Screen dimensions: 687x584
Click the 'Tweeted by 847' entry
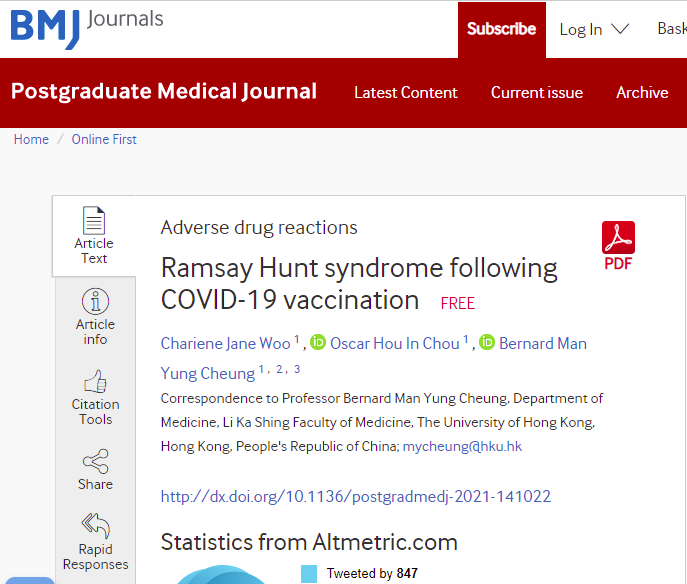372,573
